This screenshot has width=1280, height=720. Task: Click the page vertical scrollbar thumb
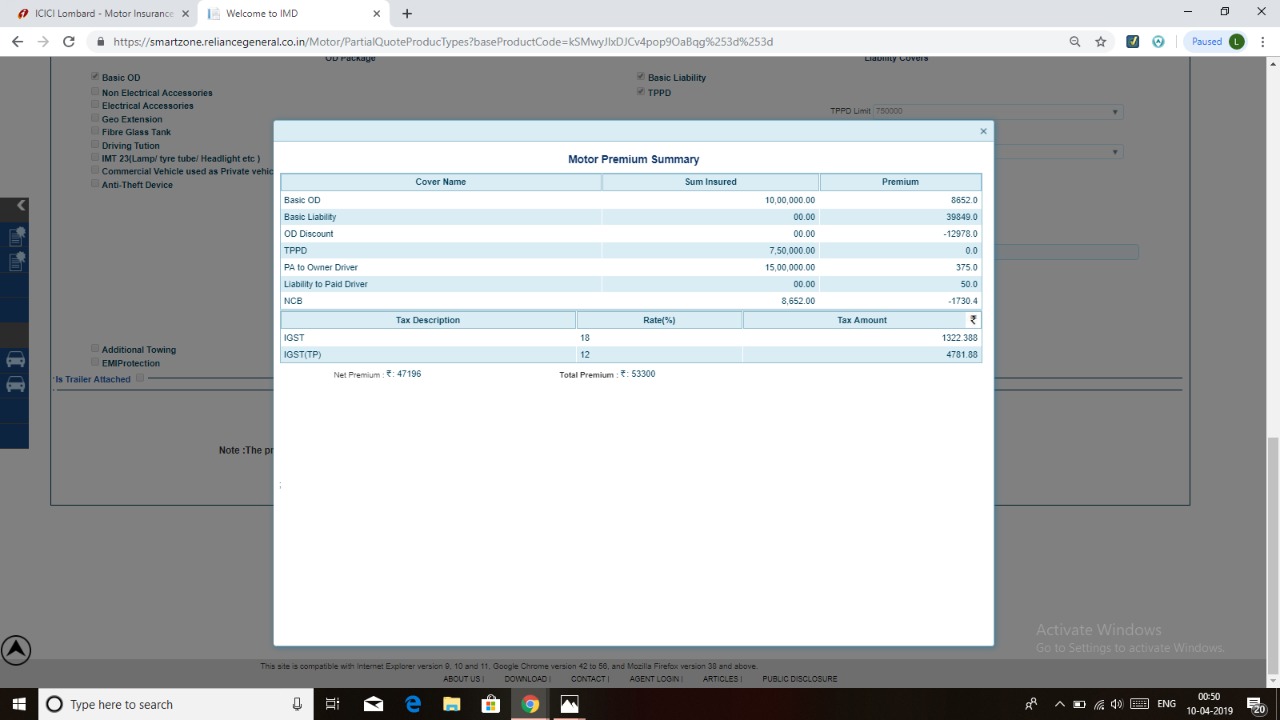click(1273, 555)
